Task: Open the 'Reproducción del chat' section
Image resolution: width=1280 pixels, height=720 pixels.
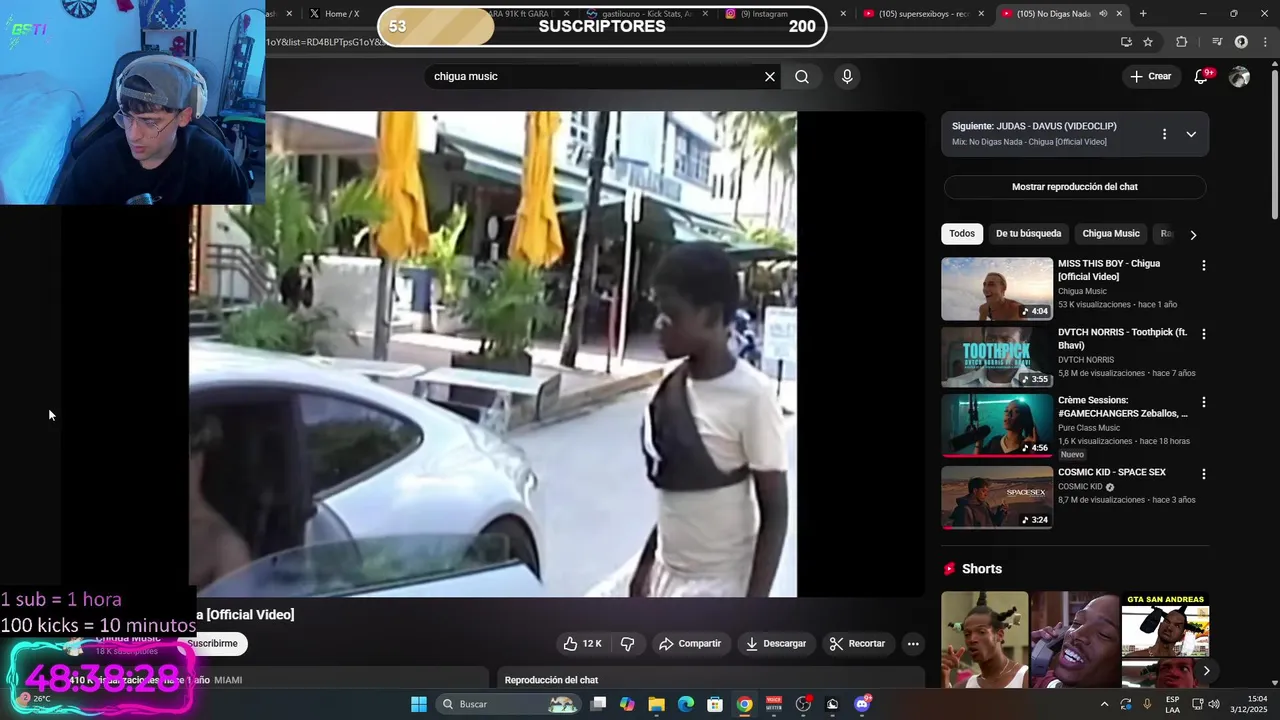Action: click(712, 679)
